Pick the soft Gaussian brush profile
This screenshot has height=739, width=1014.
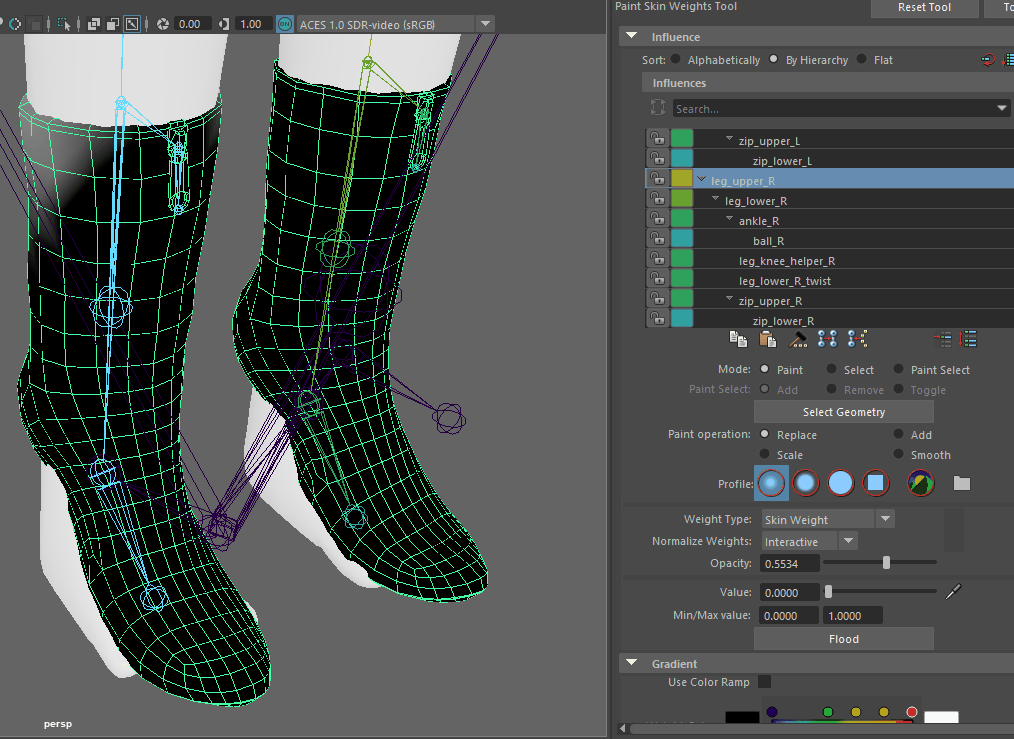pyautogui.click(x=770, y=484)
